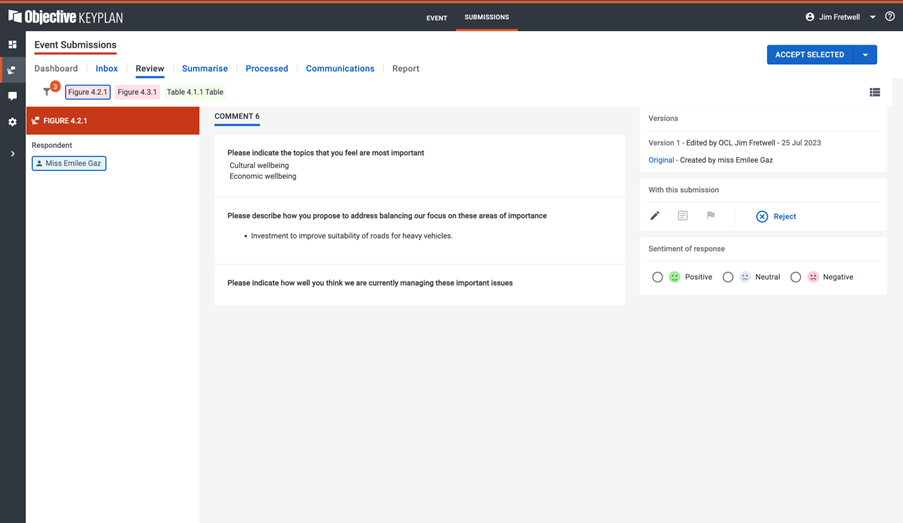Select the Negative sentiment radio button
Viewport: 903px width, 523px height.
(795, 277)
